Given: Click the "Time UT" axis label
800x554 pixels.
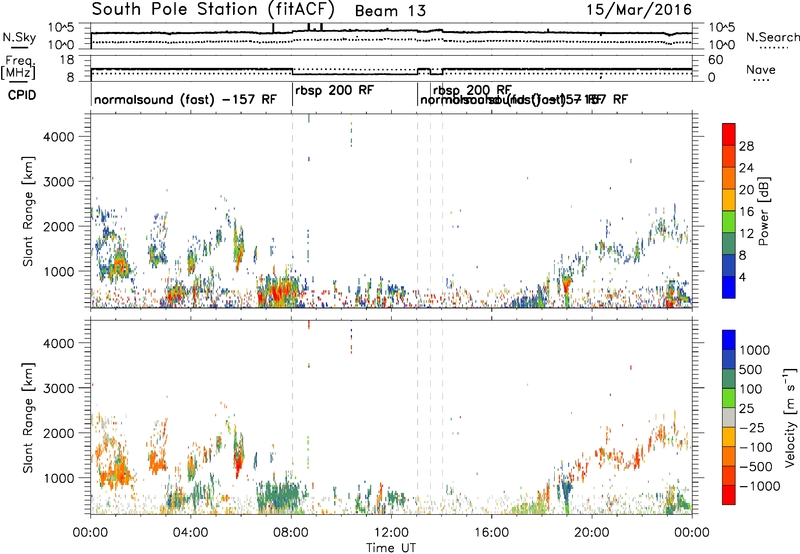Looking at the screenshot, I should click(x=391, y=547).
